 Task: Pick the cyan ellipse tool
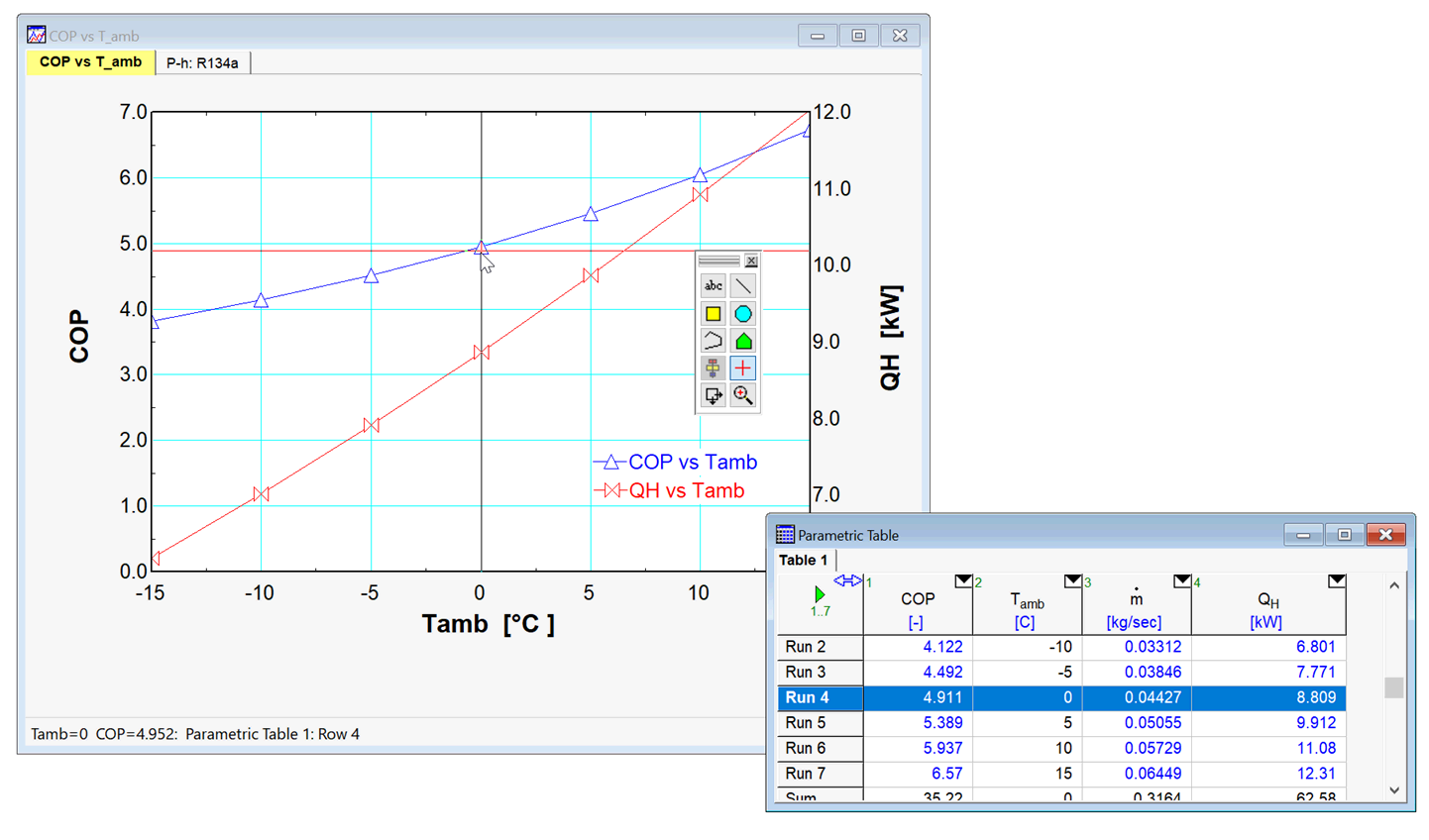coord(742,314)
